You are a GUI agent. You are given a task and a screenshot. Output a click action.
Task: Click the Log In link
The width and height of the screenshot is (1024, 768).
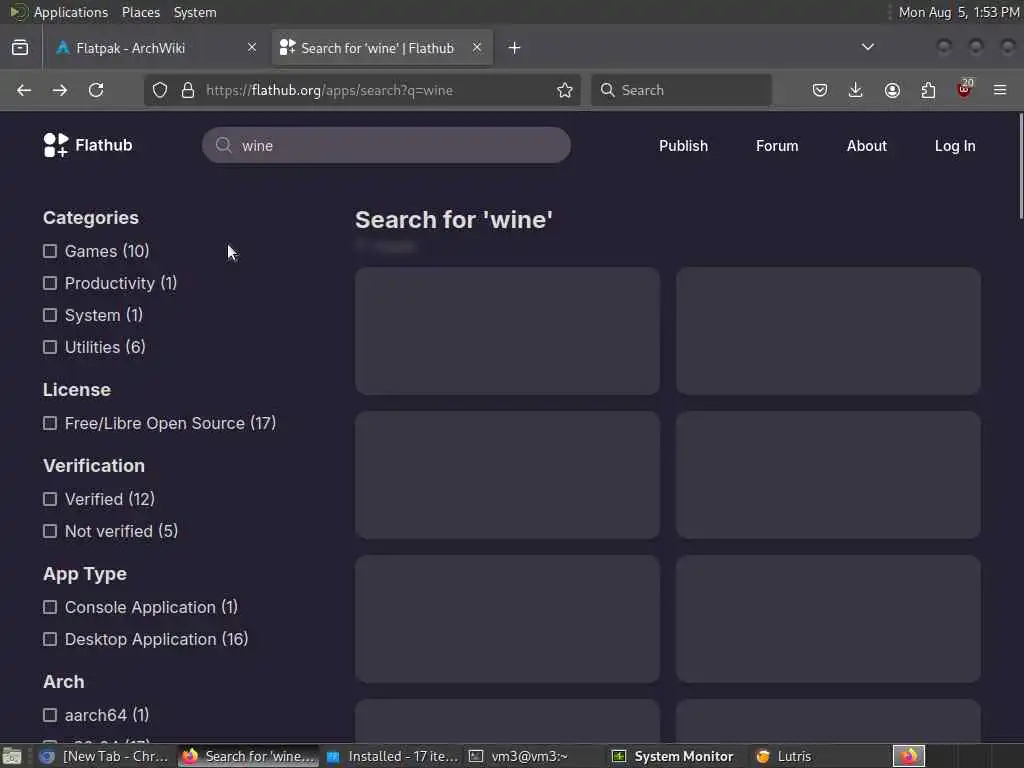[955, 146]
